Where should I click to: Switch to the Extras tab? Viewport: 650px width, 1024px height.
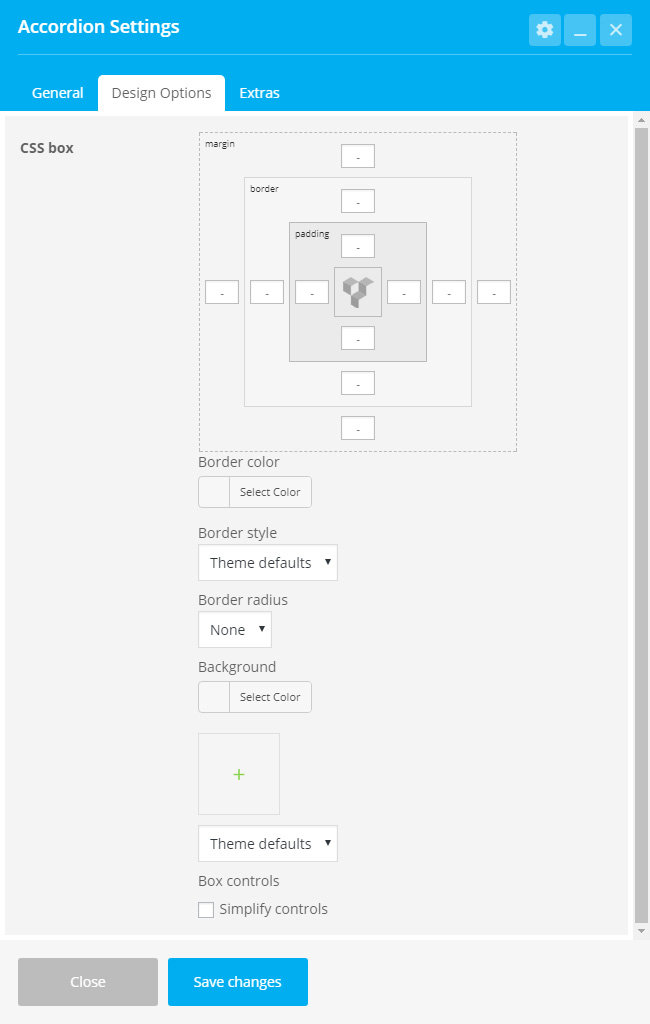point(259,93)
